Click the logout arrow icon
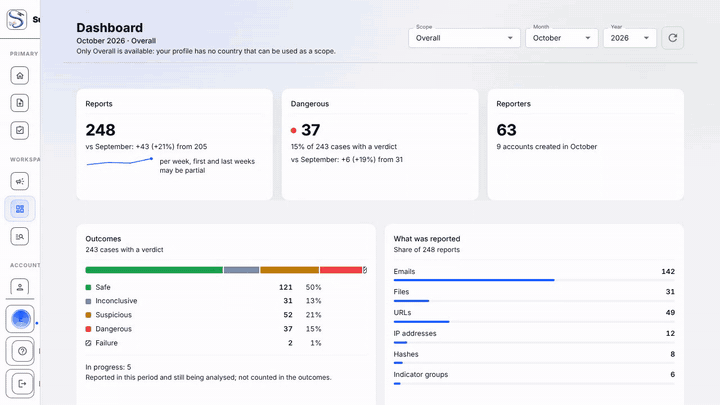Image resolution: width=720 pixels, height=405 pixels. click(x=20, y=383)
